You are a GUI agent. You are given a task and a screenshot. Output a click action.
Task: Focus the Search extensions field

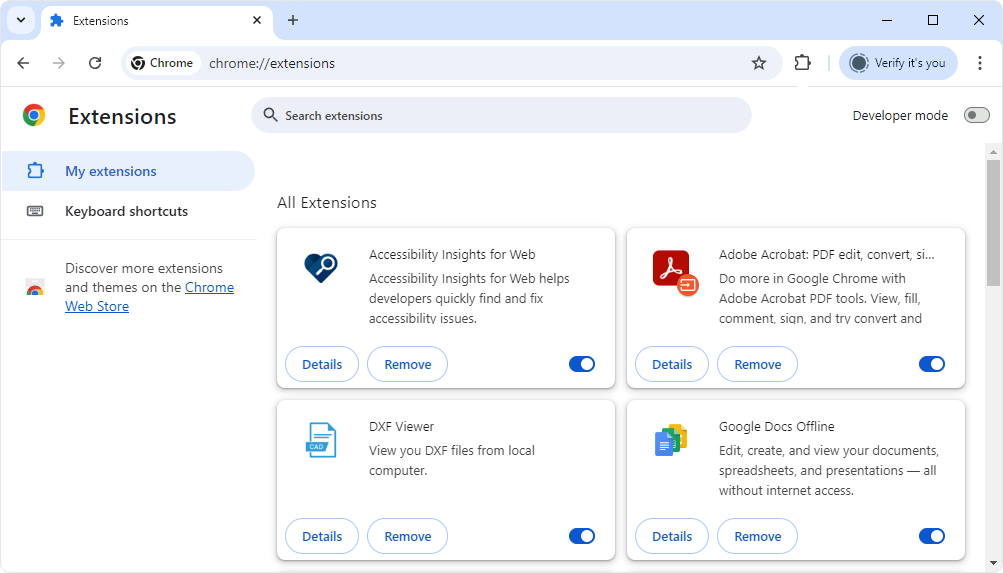(502, 115)
